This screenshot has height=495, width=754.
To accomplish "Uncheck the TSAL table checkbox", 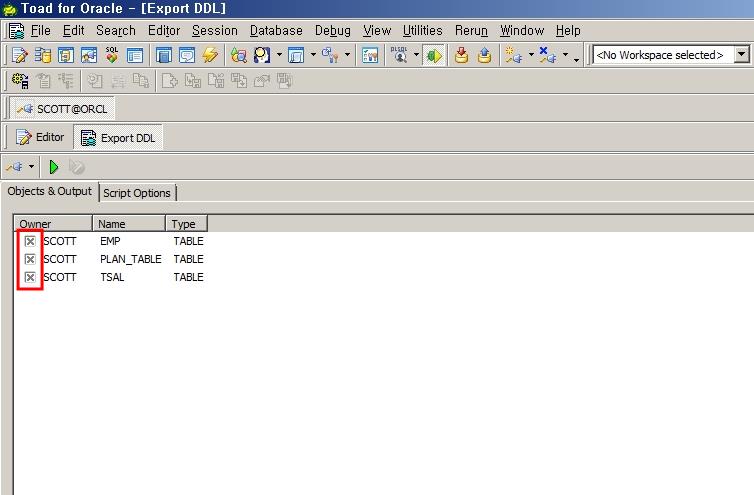I will (30, 277).
